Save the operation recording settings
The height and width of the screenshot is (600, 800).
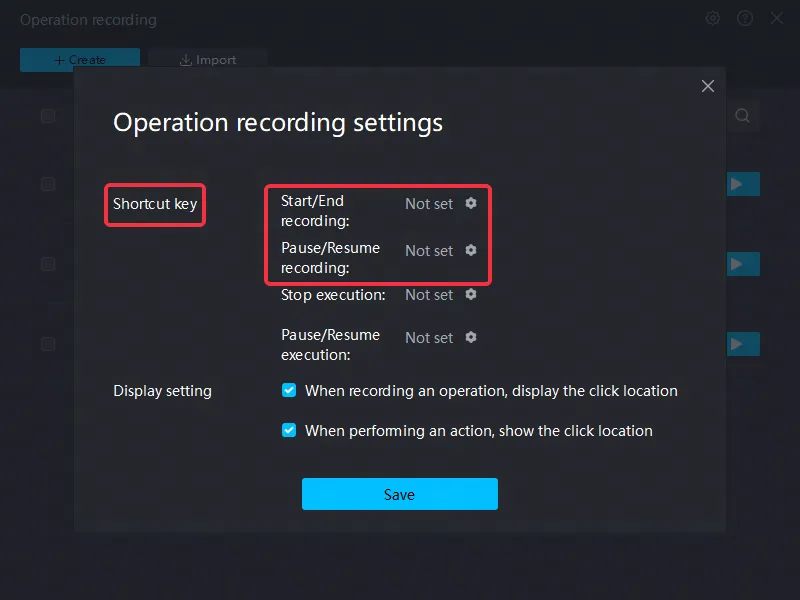click(x=399, y=494)
